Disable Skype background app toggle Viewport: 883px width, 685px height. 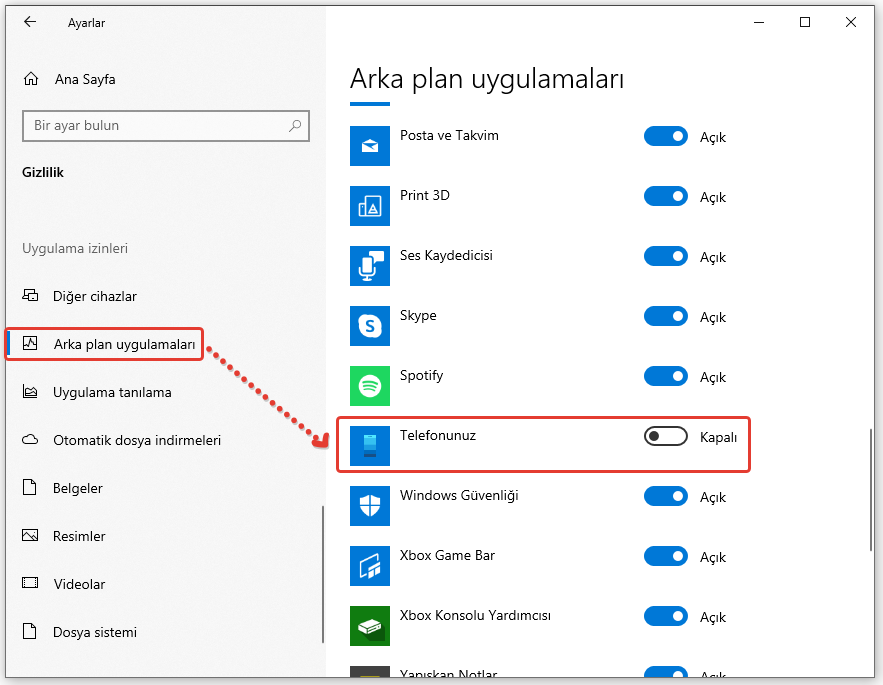click(x=665, y=316)
